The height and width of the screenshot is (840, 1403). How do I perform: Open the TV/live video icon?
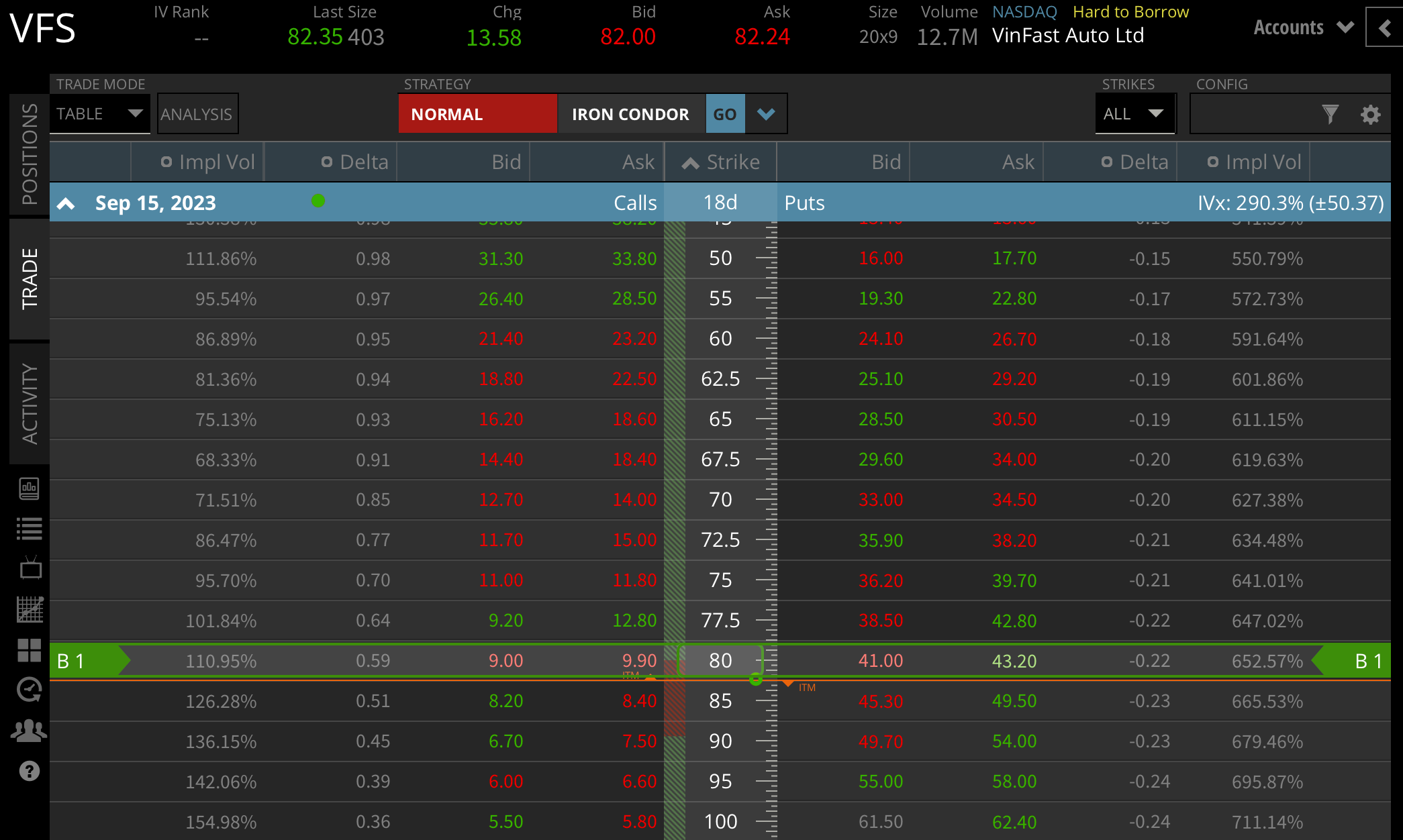click(30, 569)
